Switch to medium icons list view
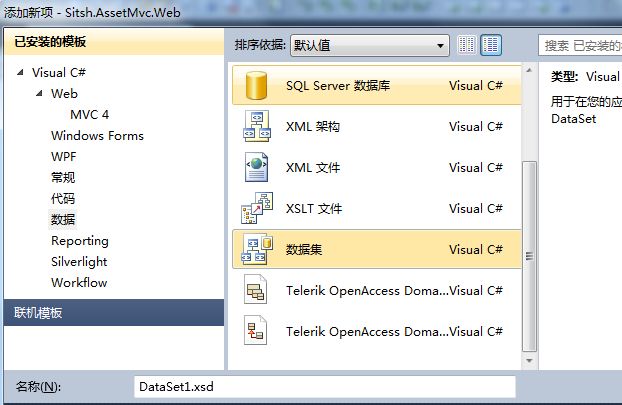 pos(491,45)
